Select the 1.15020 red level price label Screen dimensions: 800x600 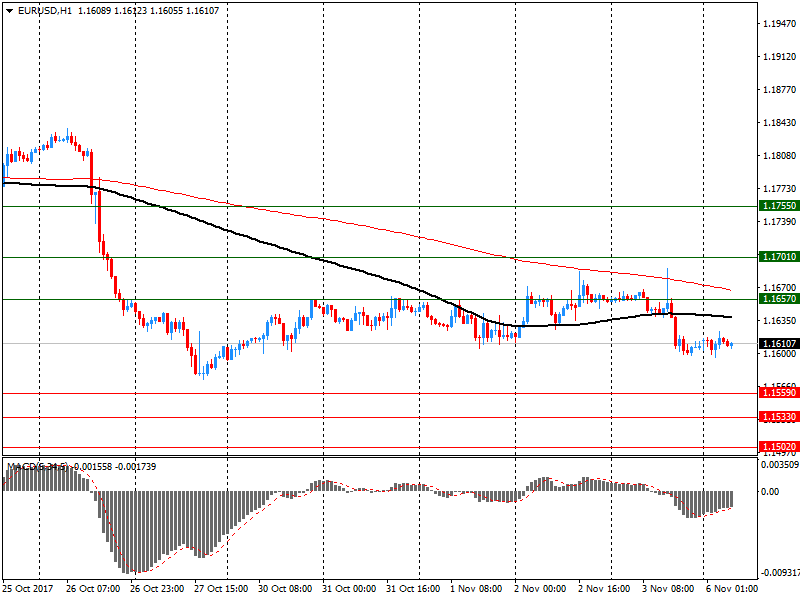coord(779,446)
